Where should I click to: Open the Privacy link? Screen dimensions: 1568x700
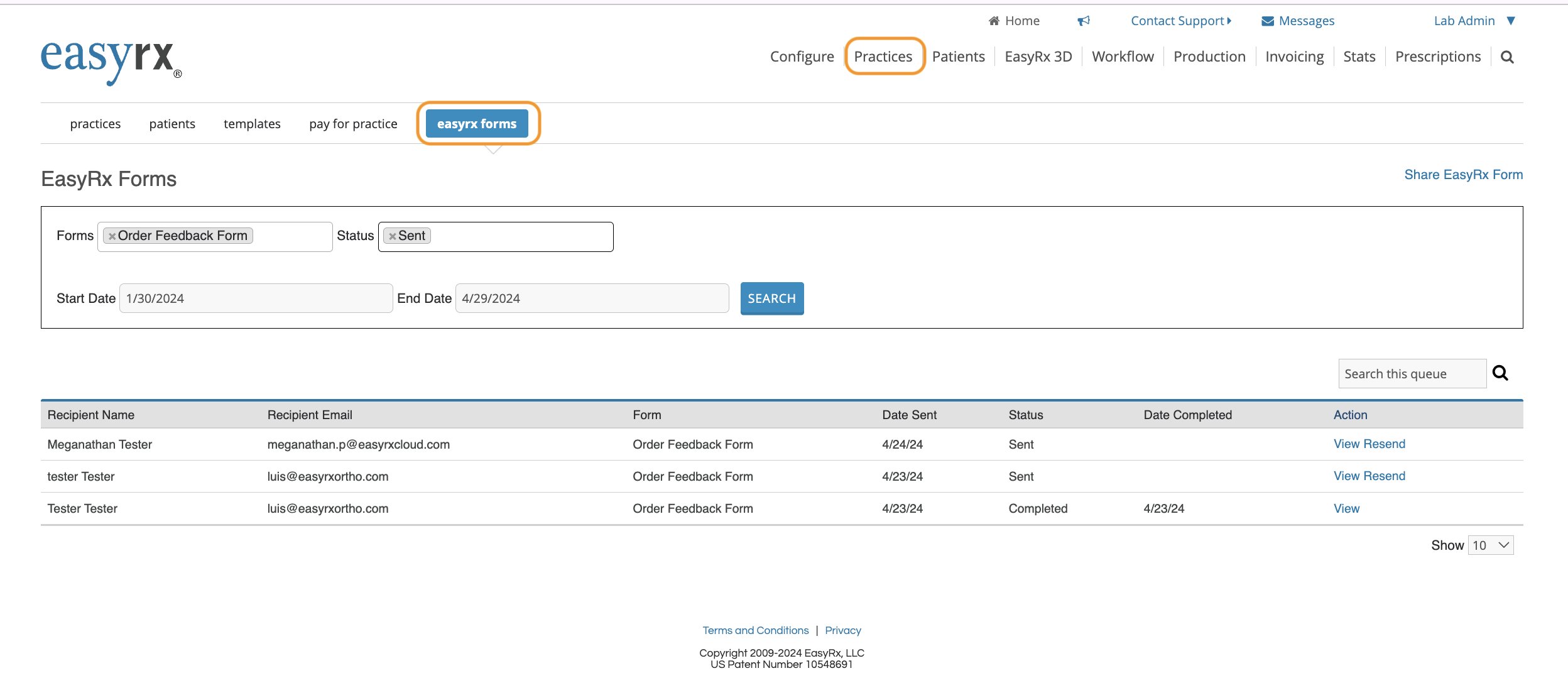[843, 630]
